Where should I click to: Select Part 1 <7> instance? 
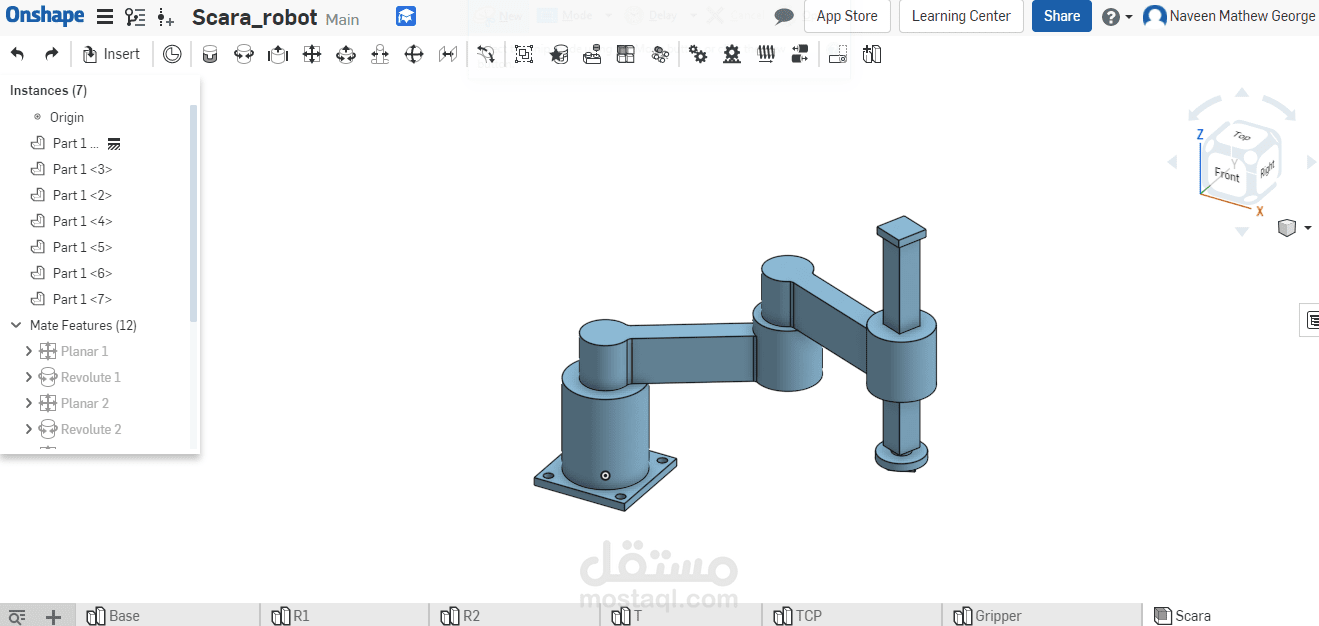(x=82, y=299)
